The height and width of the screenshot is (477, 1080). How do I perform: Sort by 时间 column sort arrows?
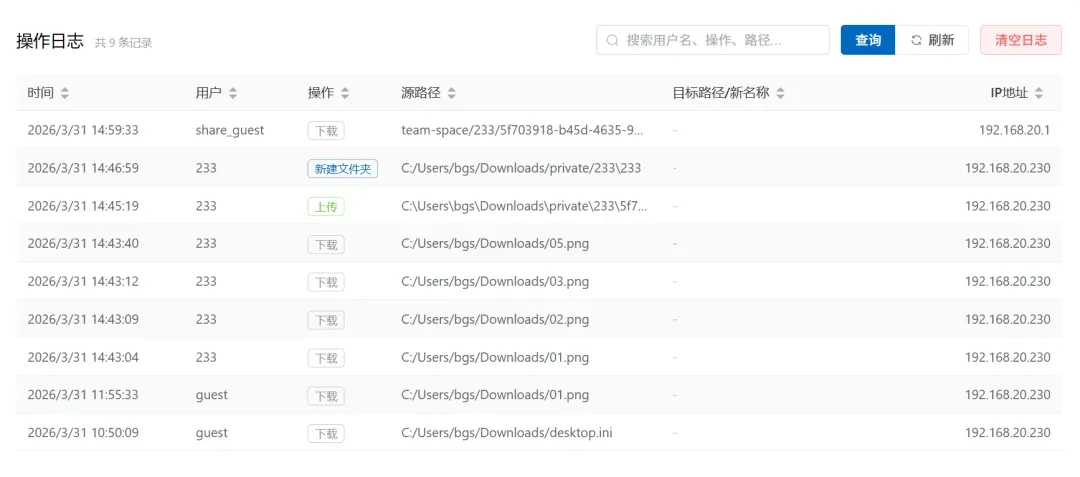pyautogui.click(x=65, y=93)
